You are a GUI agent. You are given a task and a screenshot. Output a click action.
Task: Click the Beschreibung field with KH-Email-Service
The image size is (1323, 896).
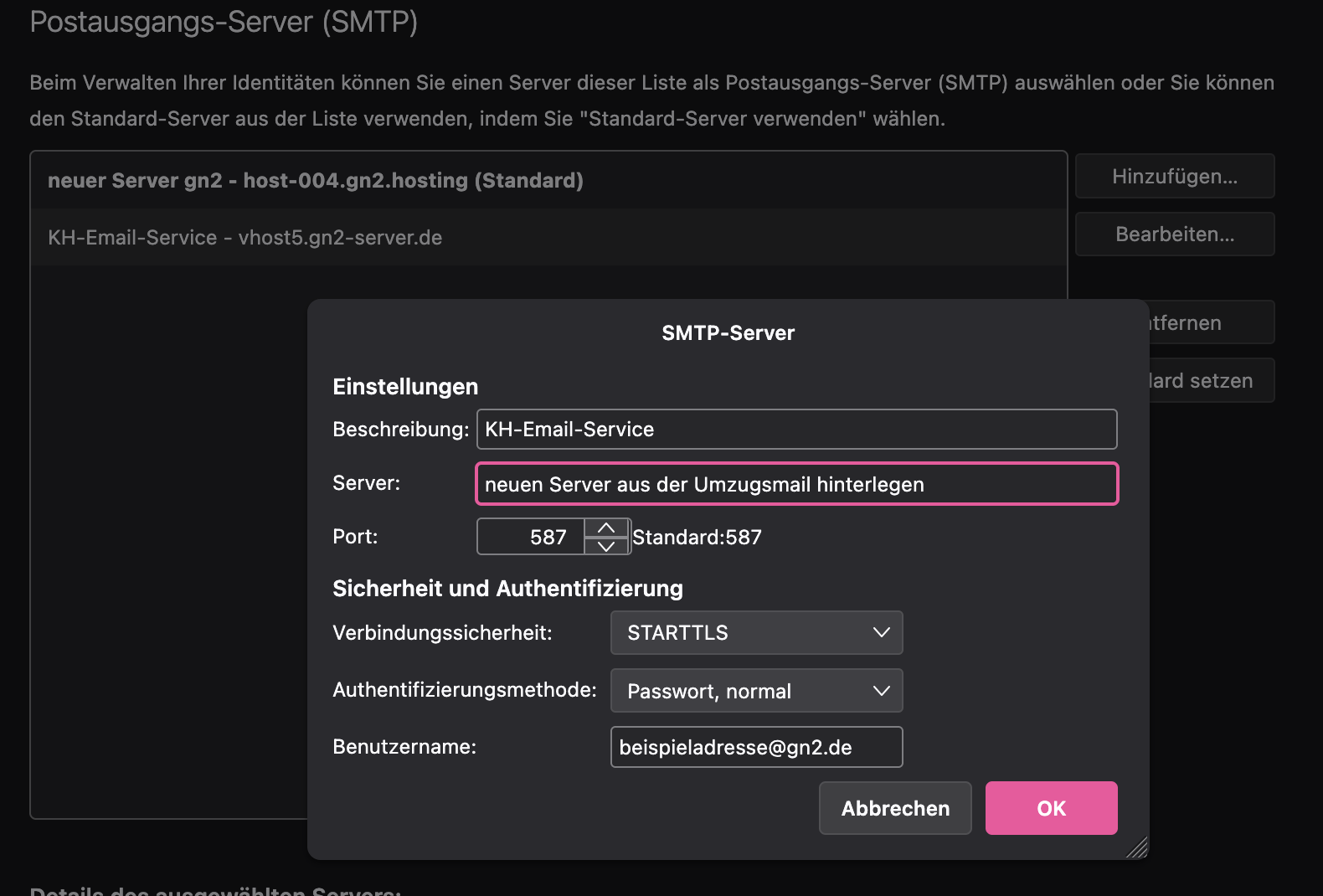pos(796,429)
